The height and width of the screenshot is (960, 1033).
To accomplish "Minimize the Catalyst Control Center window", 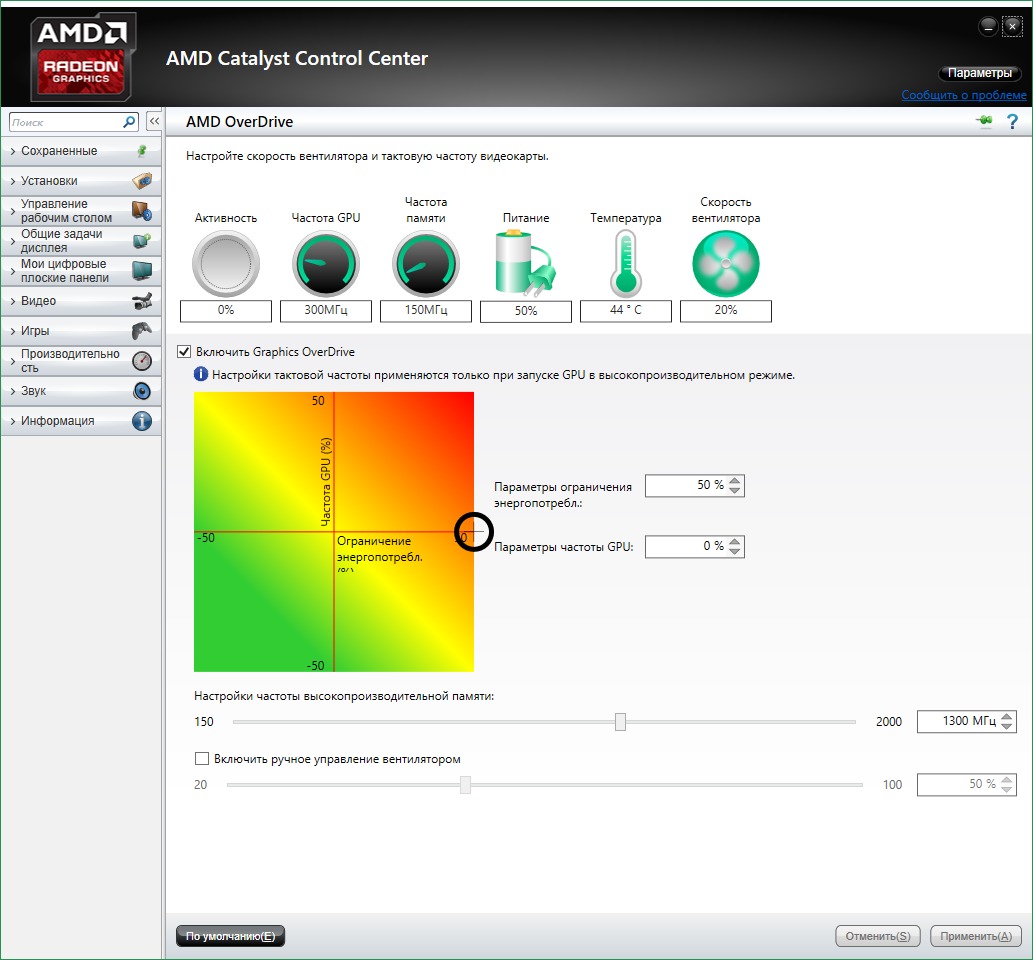I will pyautogui.click(x=988, y=26).
